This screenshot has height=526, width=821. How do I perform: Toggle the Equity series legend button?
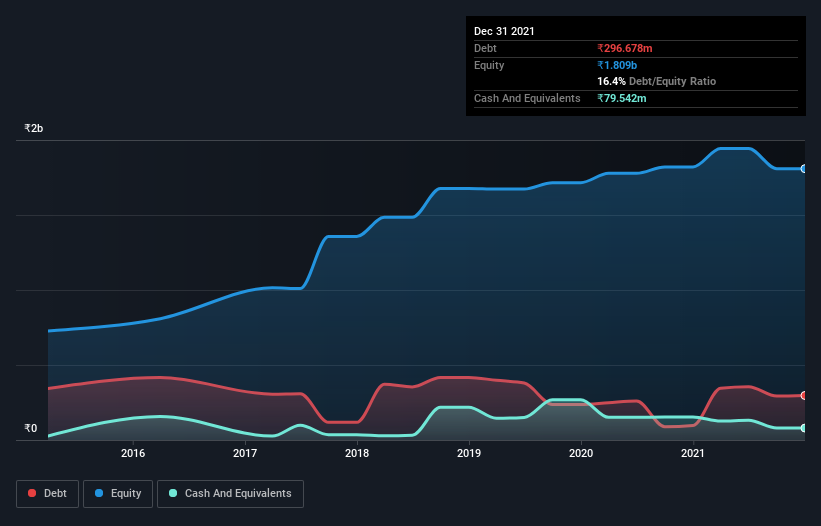coord(118,494)
